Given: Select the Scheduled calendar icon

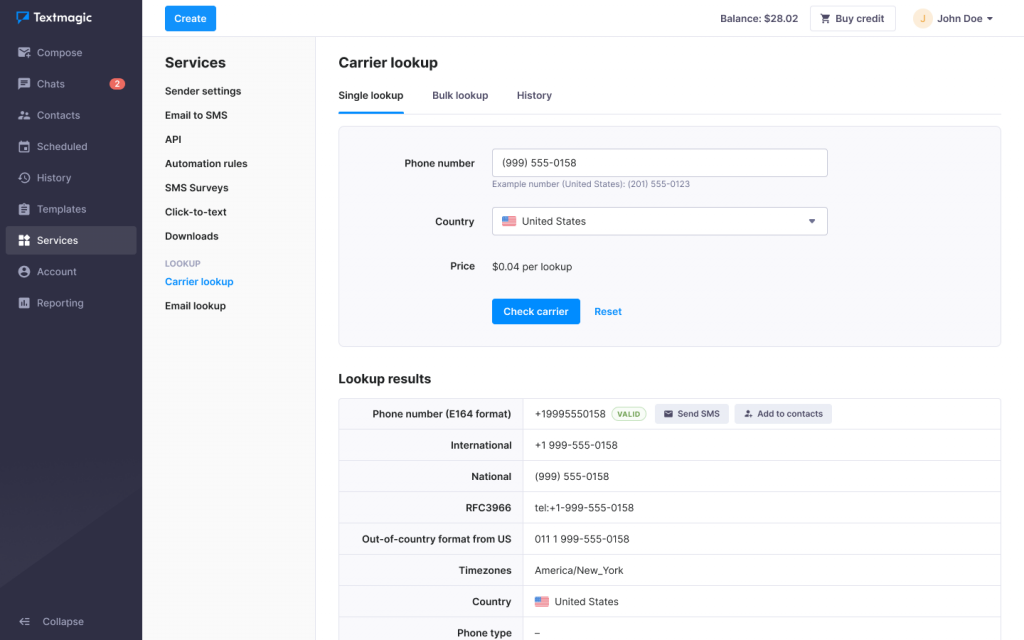Looking at the screenshot, I should [24, 147].
